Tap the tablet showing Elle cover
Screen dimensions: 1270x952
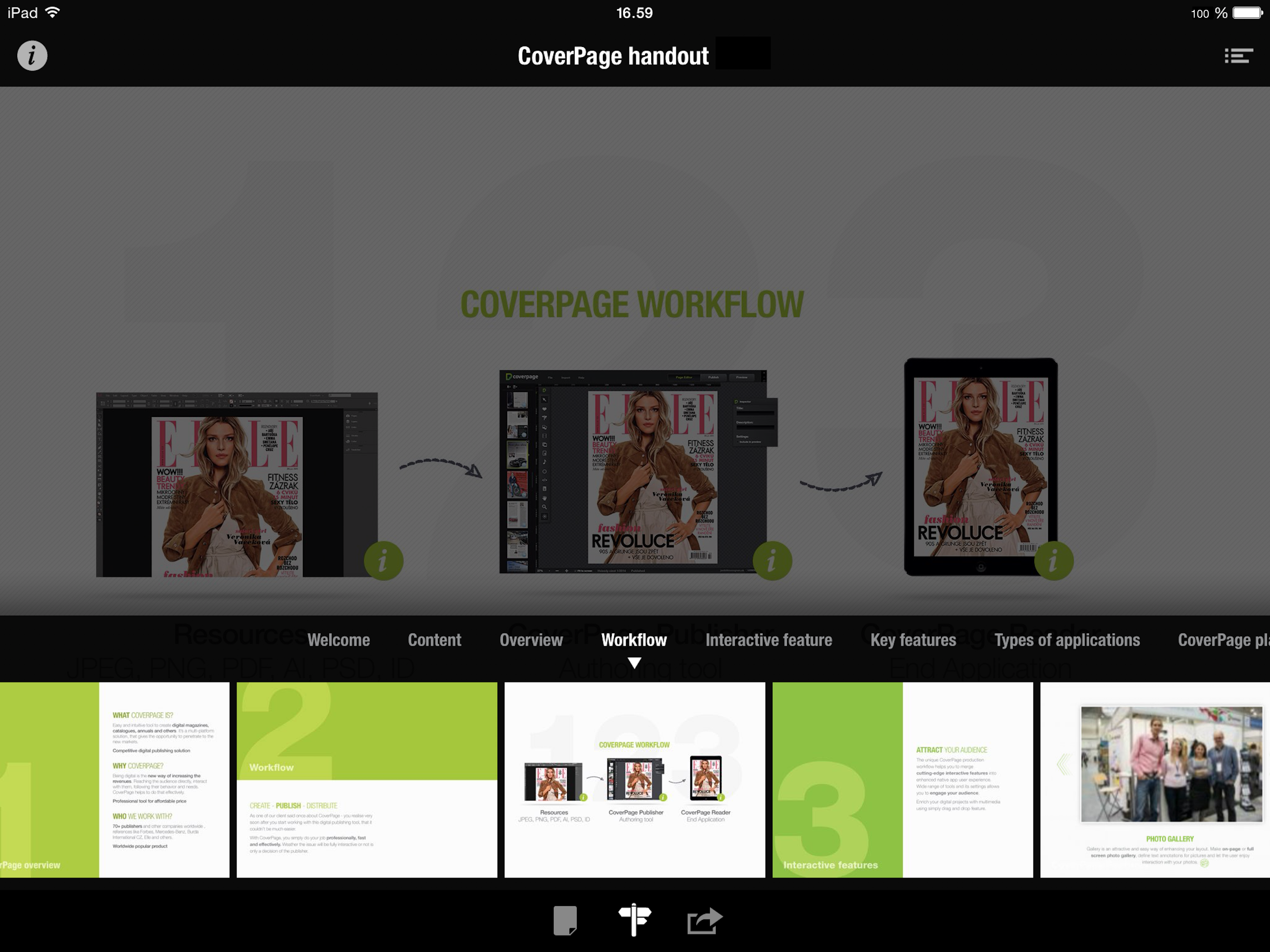(981, 467)
